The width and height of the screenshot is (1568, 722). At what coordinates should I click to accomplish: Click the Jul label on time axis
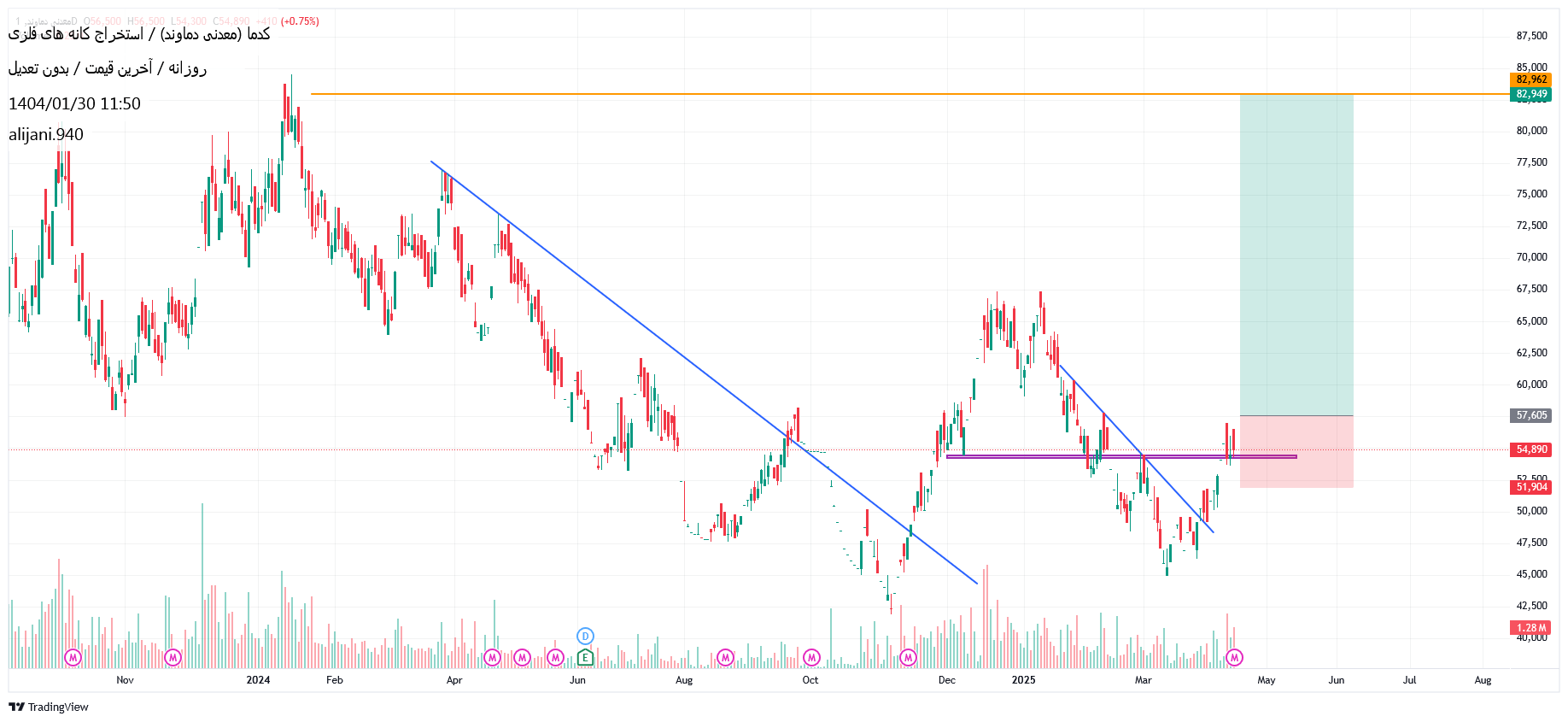click(1410, 680)
